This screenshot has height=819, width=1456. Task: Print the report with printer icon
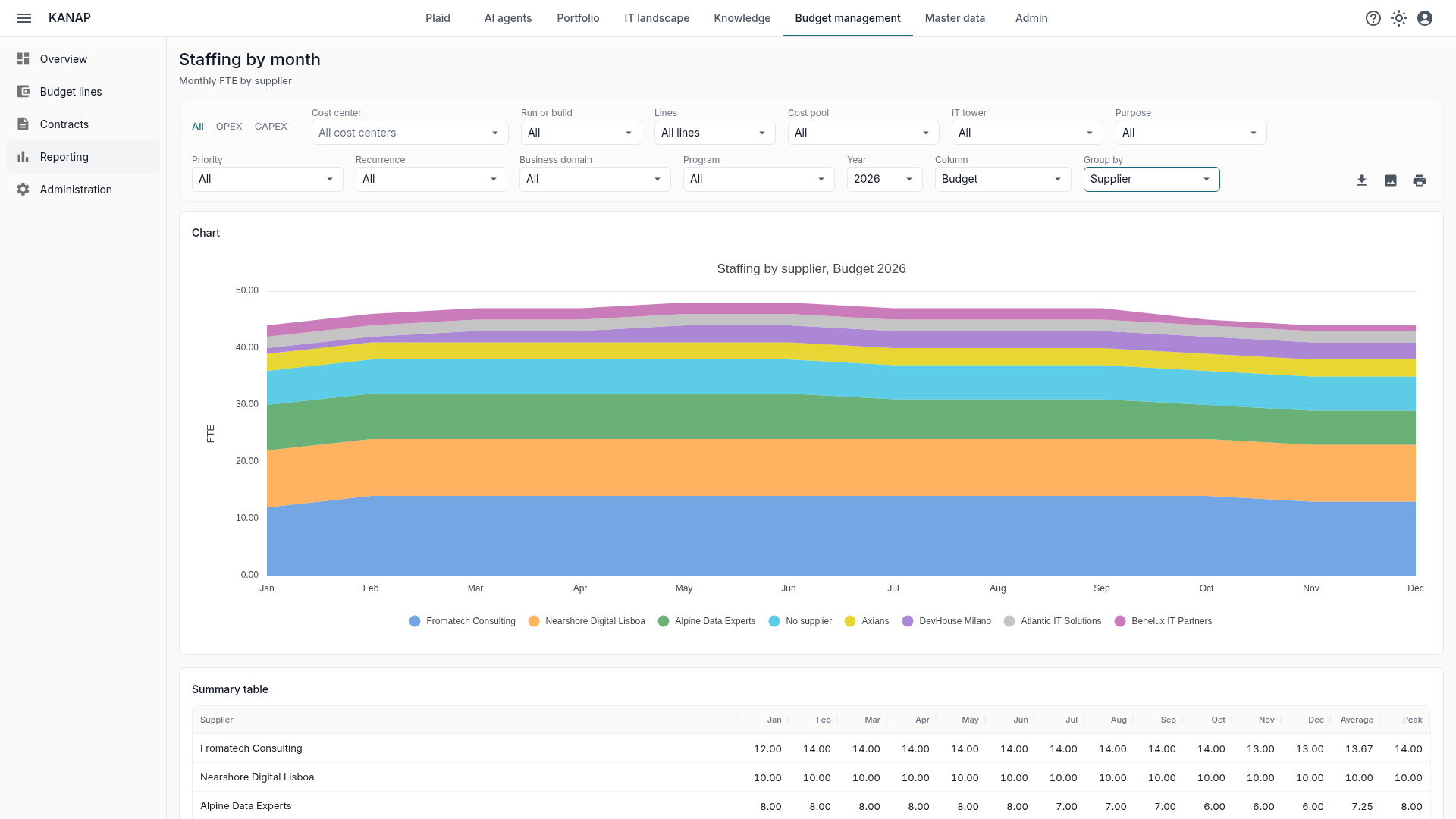click(1420, 180)
